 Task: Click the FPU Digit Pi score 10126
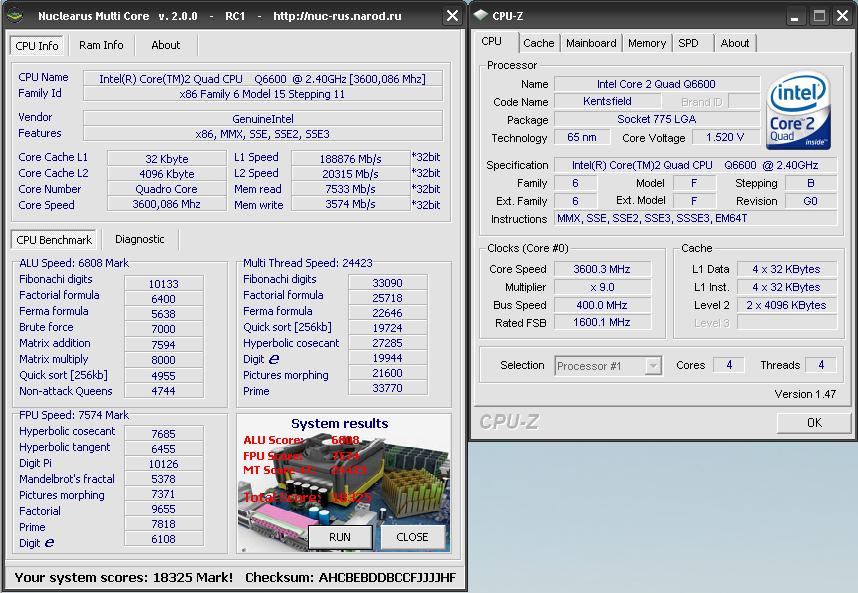coord(164,464)
